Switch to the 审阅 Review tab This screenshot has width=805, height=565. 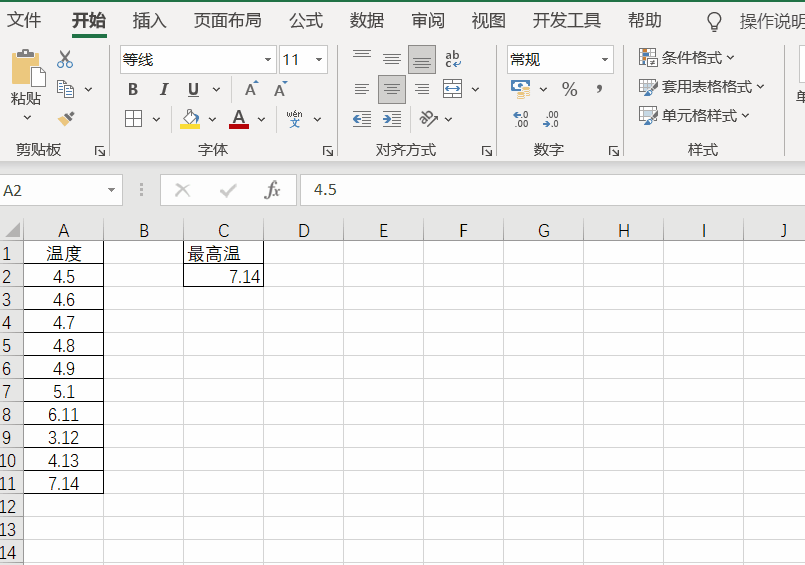(428, 21)
